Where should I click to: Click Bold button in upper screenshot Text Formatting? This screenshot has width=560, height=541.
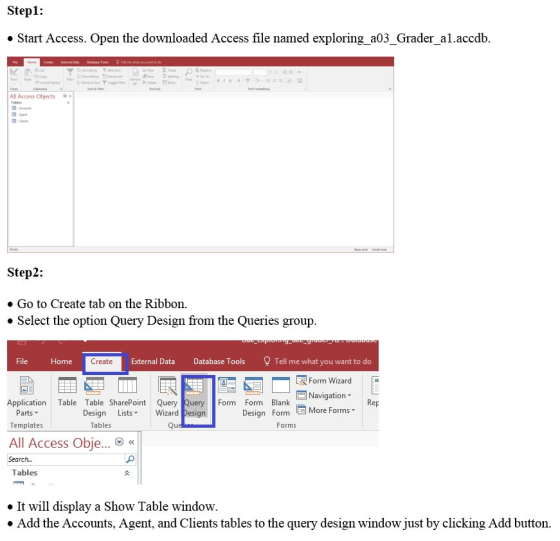(x=218, y=80)
